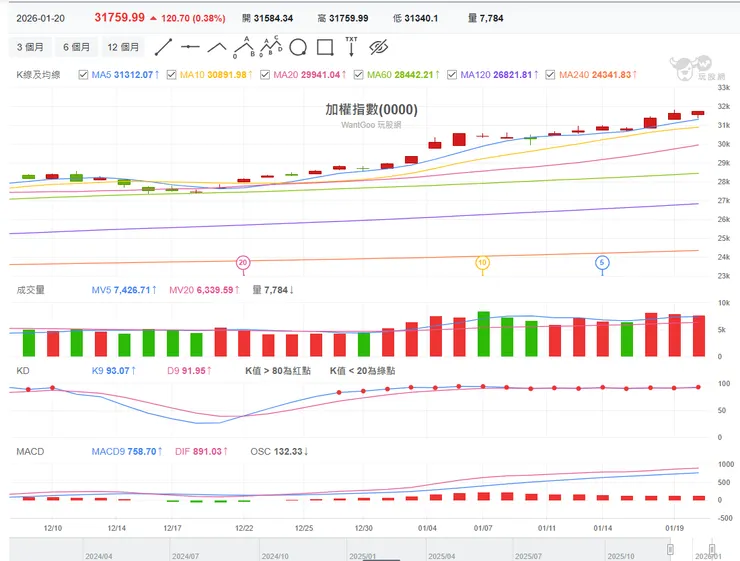
Task: Click the blue 5 marker on chart
Action: pos(602,263)
